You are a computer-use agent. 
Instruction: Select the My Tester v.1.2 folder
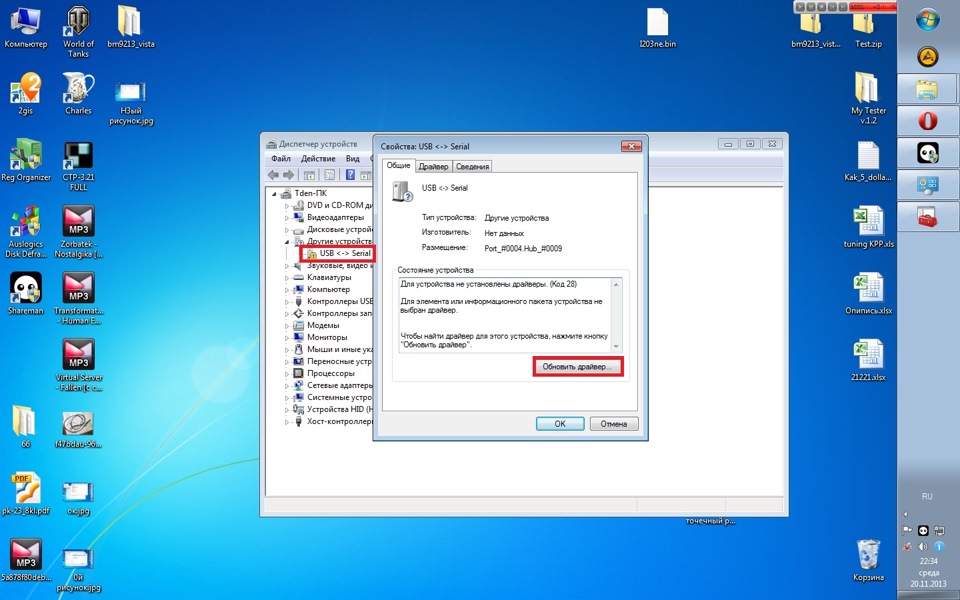868,98
